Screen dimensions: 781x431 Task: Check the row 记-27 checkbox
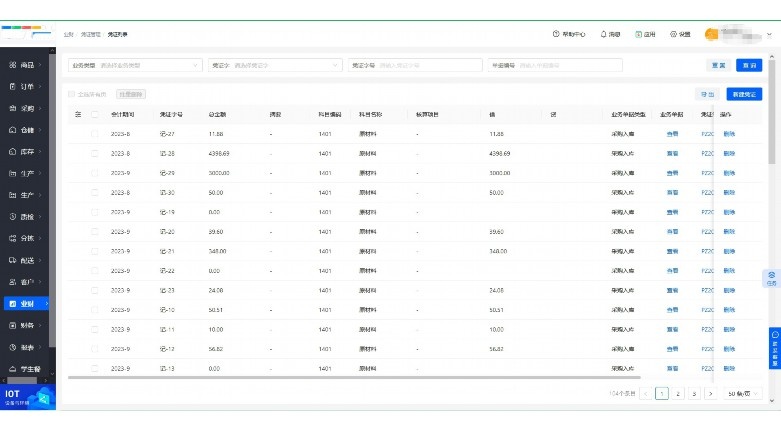point(95,134)
